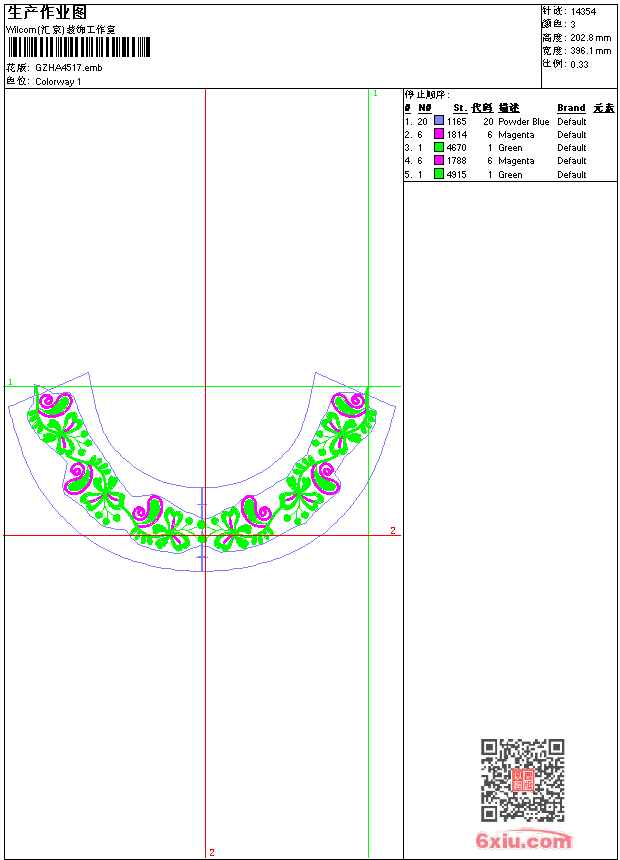Click the 生产作业图 title
The image size is (620, 860).
coord(47,12)
